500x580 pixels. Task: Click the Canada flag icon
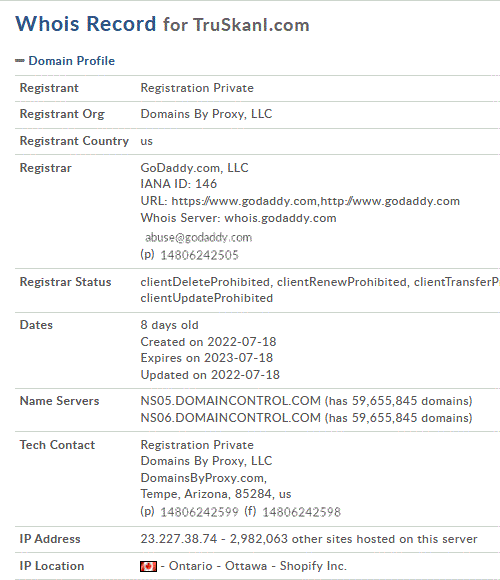pos(148,566)
